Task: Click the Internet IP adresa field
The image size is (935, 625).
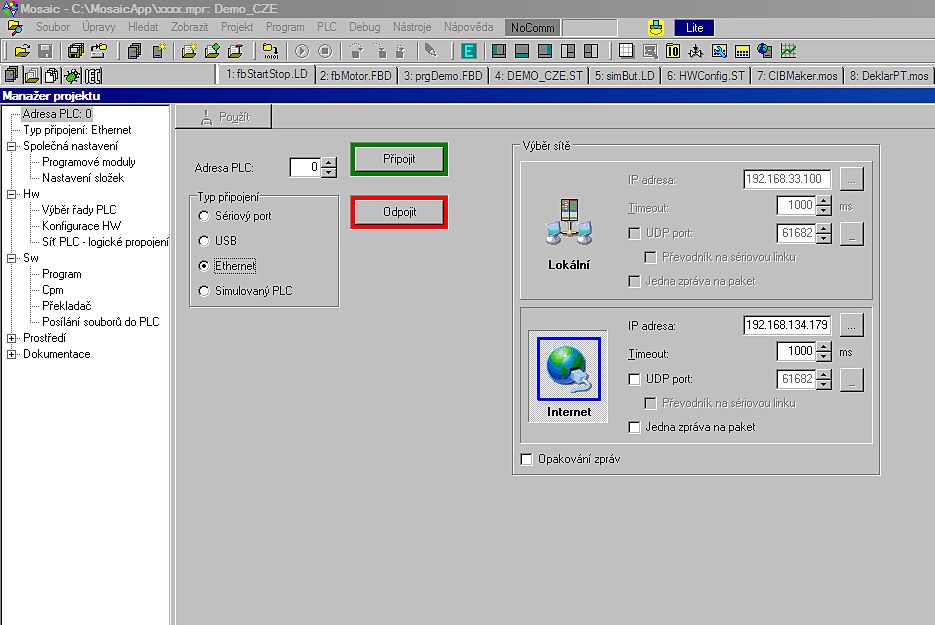Action: pos(788,325)
